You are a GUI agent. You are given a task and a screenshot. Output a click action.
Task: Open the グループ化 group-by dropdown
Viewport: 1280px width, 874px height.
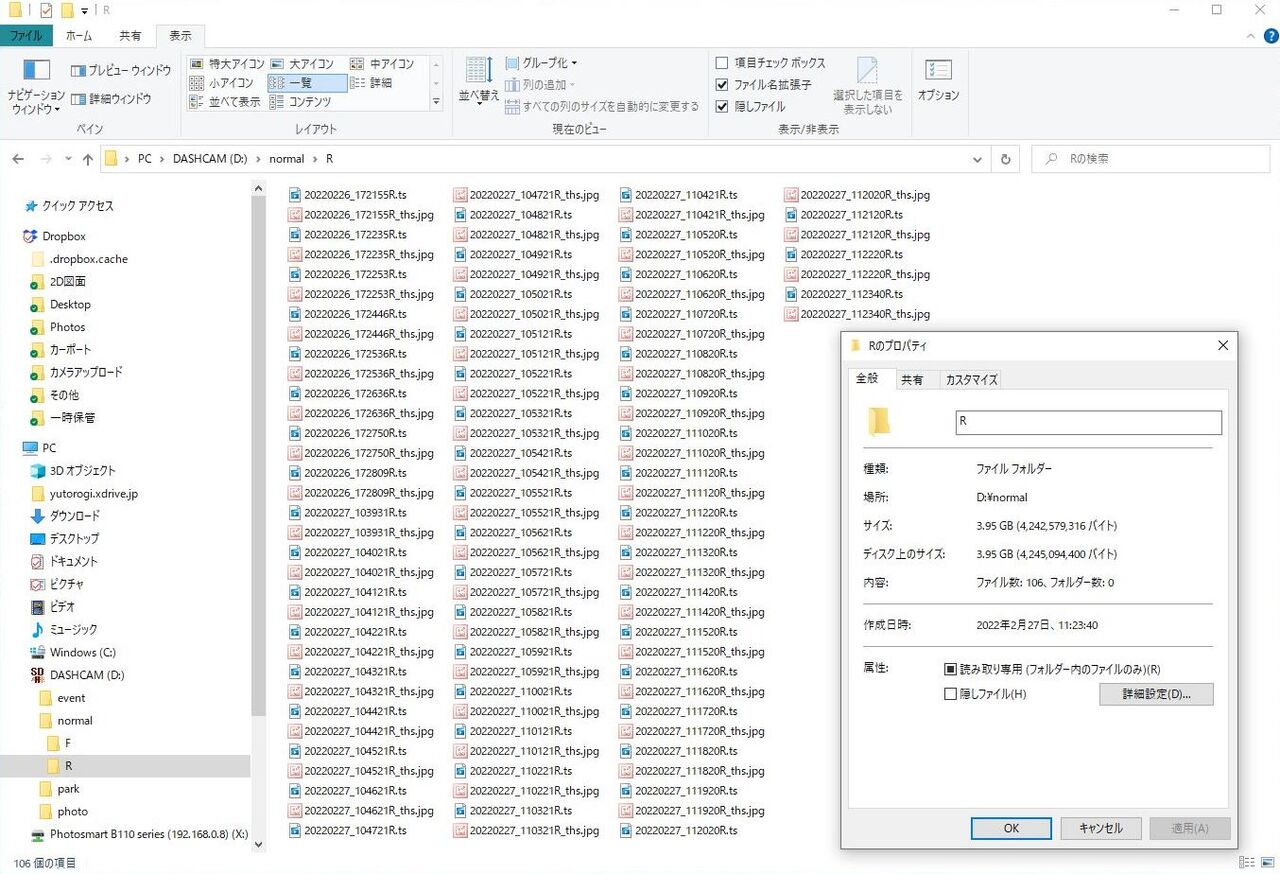click(541, 63)
